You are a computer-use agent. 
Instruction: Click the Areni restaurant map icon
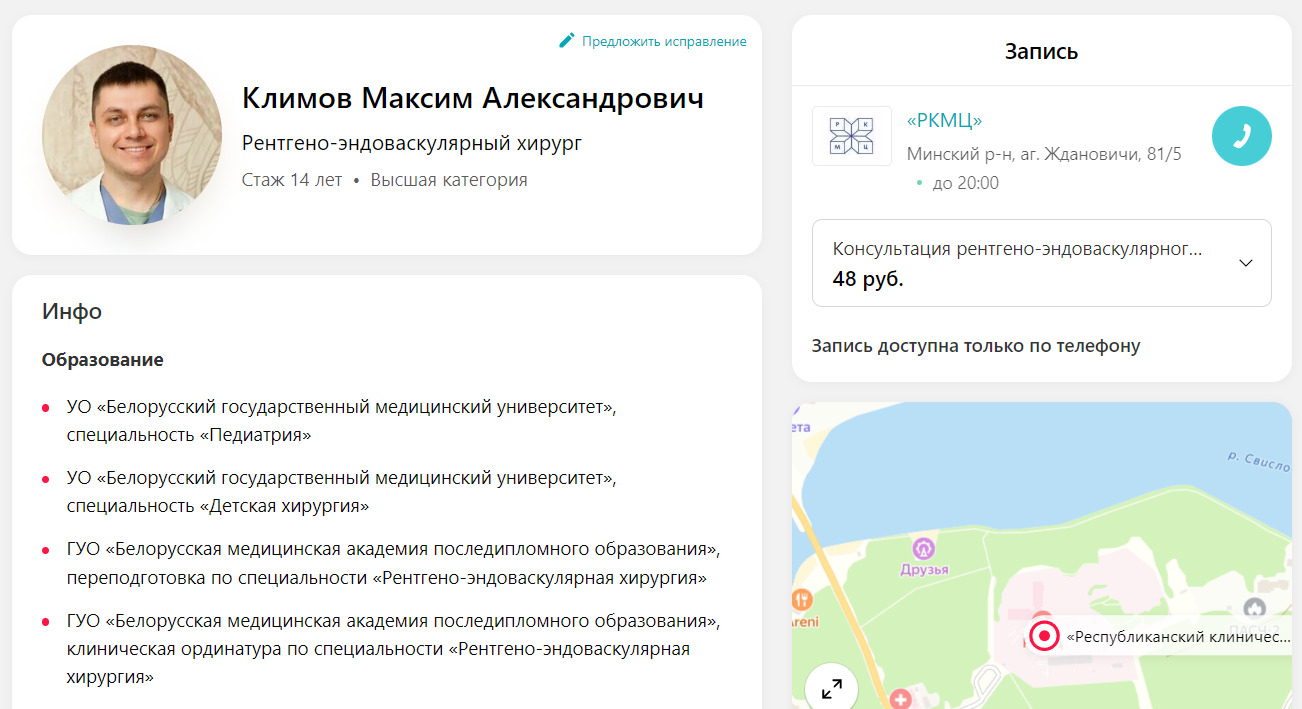(802, 601)
